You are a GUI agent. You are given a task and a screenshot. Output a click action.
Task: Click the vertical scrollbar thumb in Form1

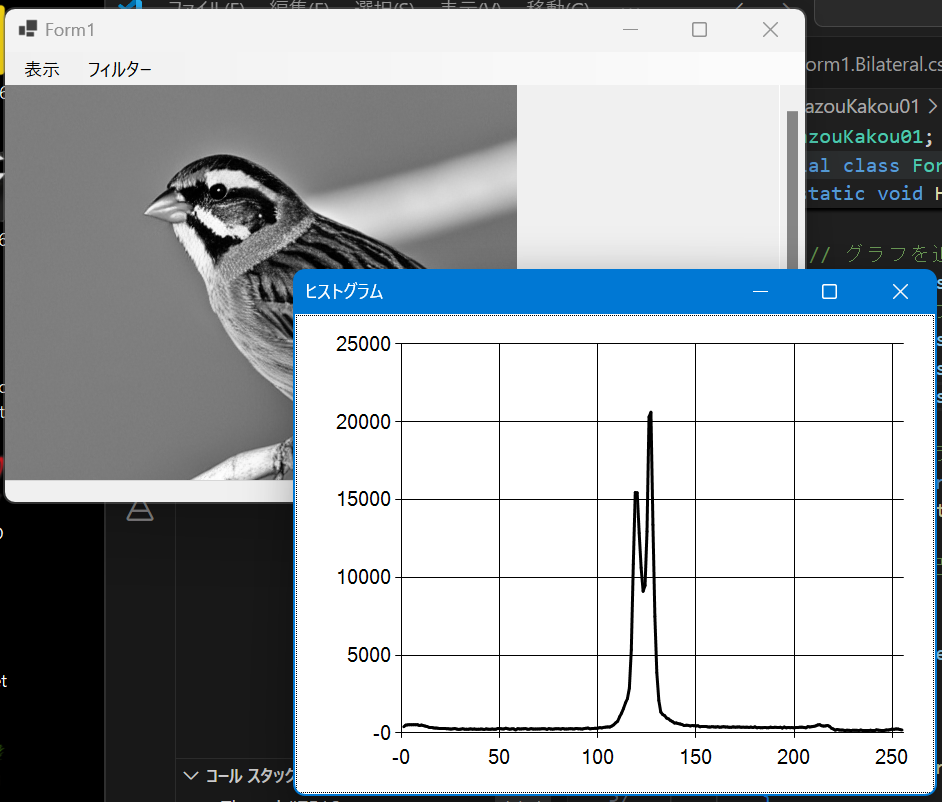(x=792, y=189)
